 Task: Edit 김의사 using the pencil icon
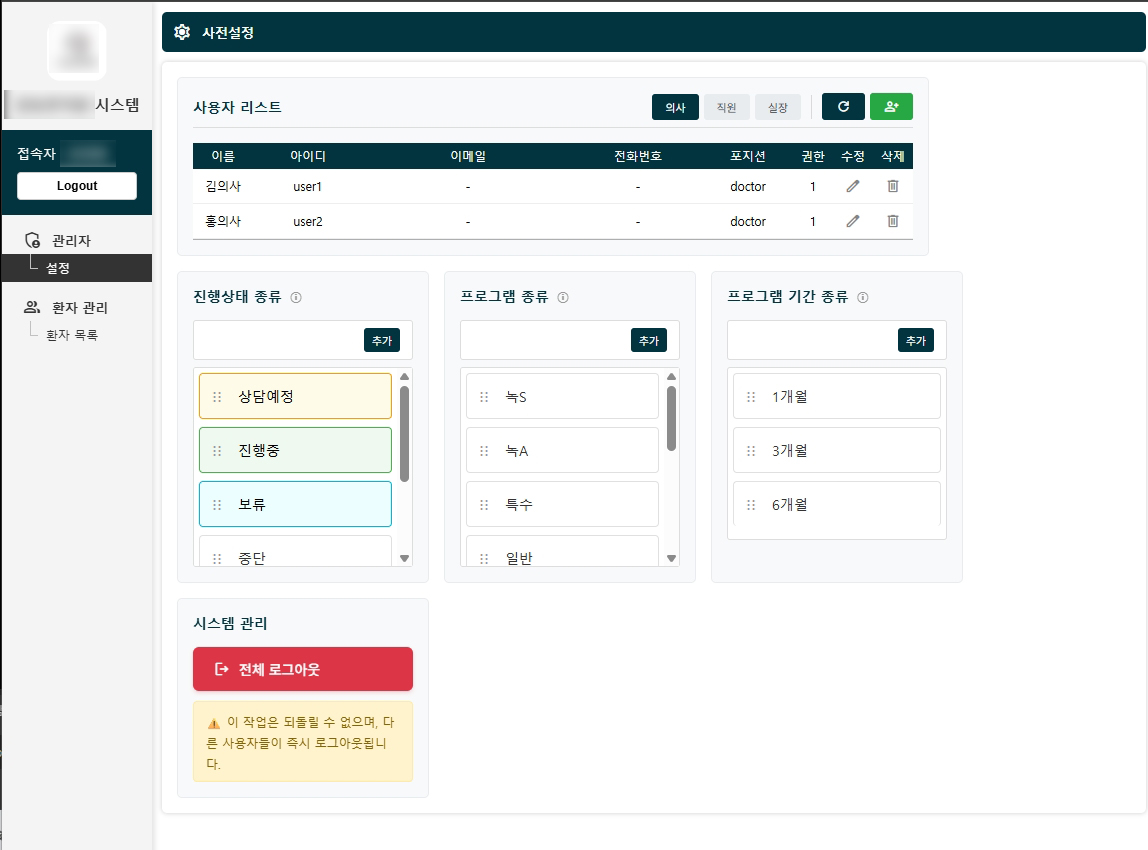852,186
